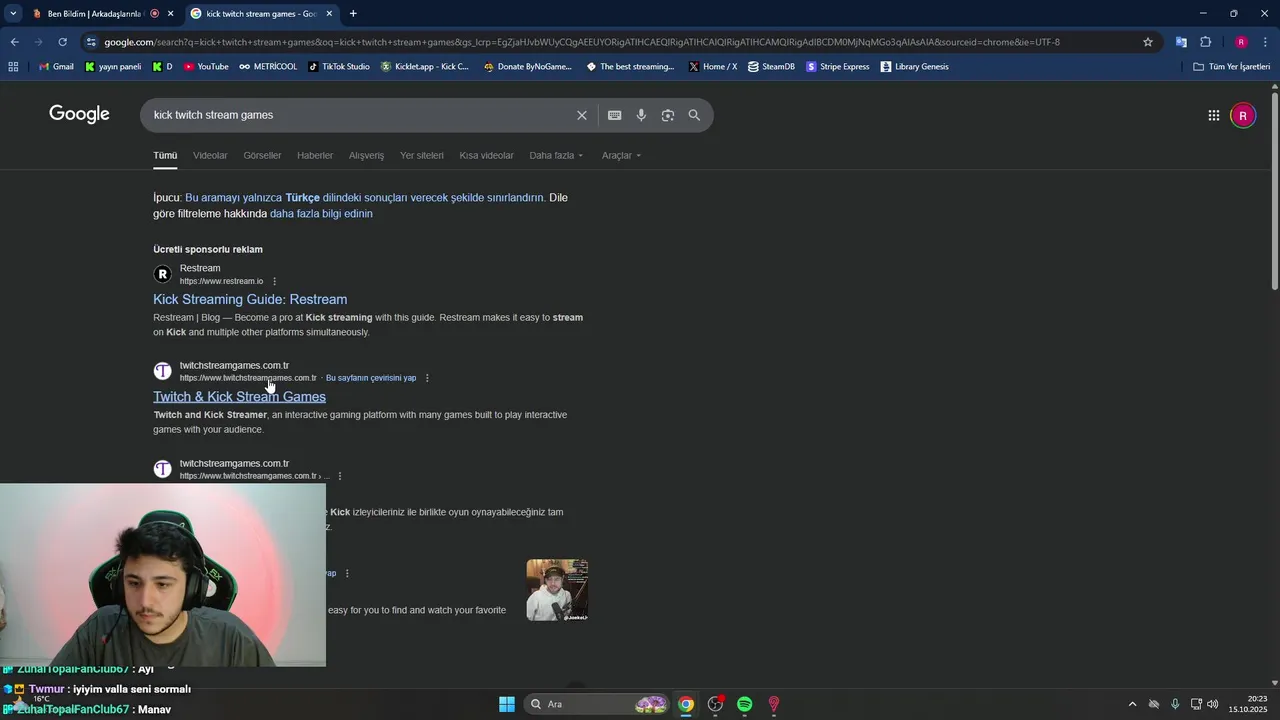Open the TikTok Studio bookmark
This screenshot has width=1280, height=720.
(339, 67)
